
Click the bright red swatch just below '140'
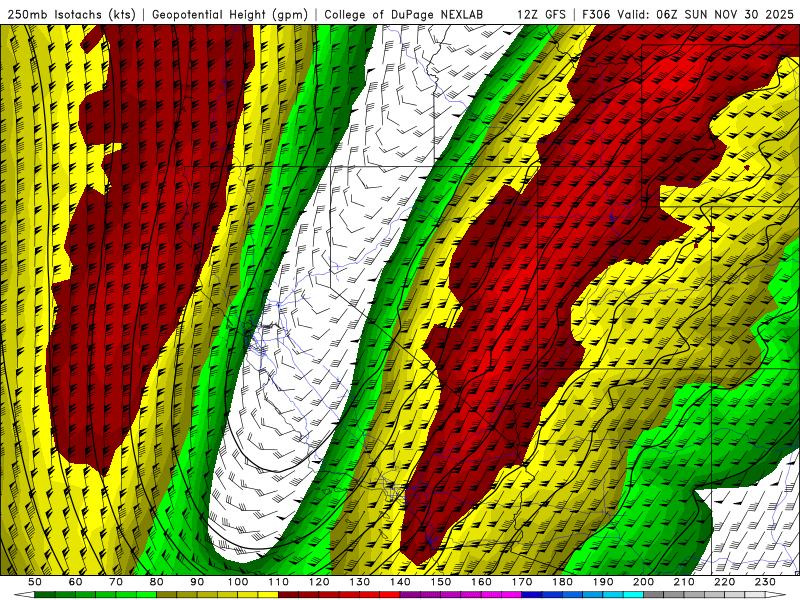390,595
